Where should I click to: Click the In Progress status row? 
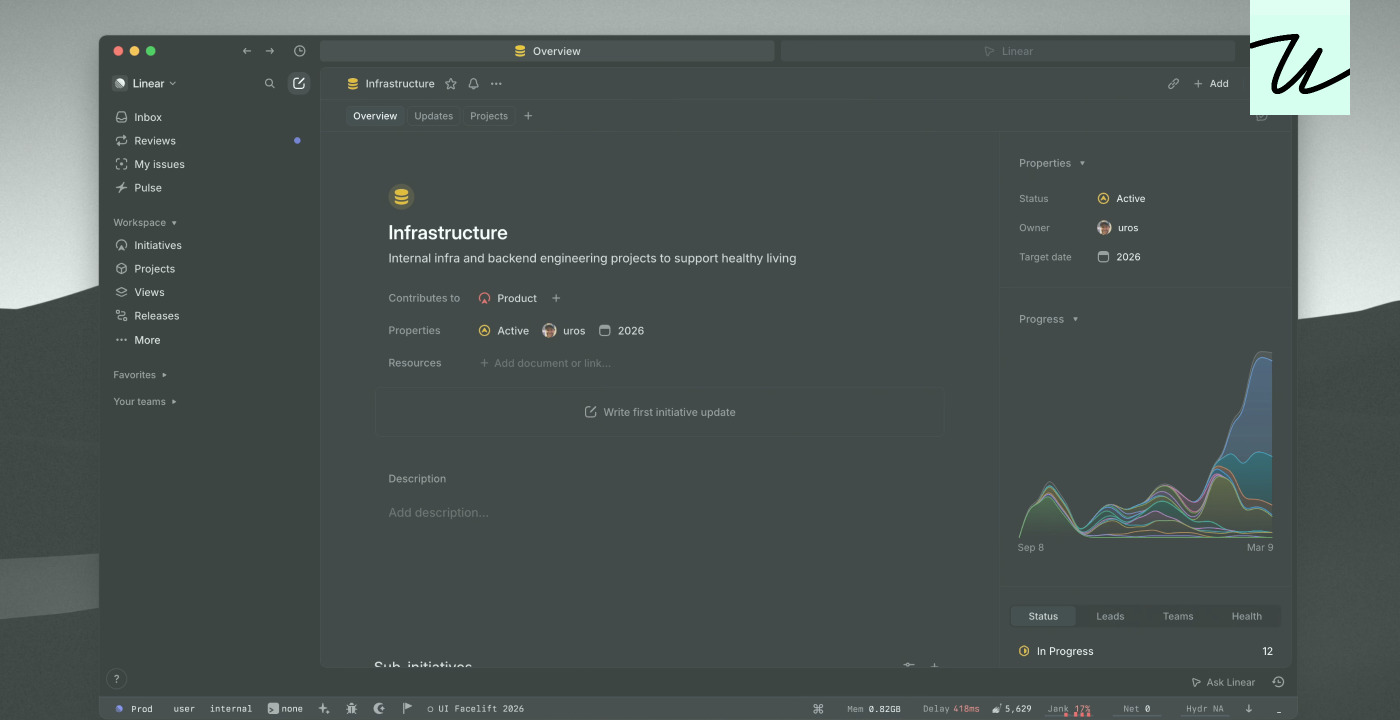(1145, 651)
